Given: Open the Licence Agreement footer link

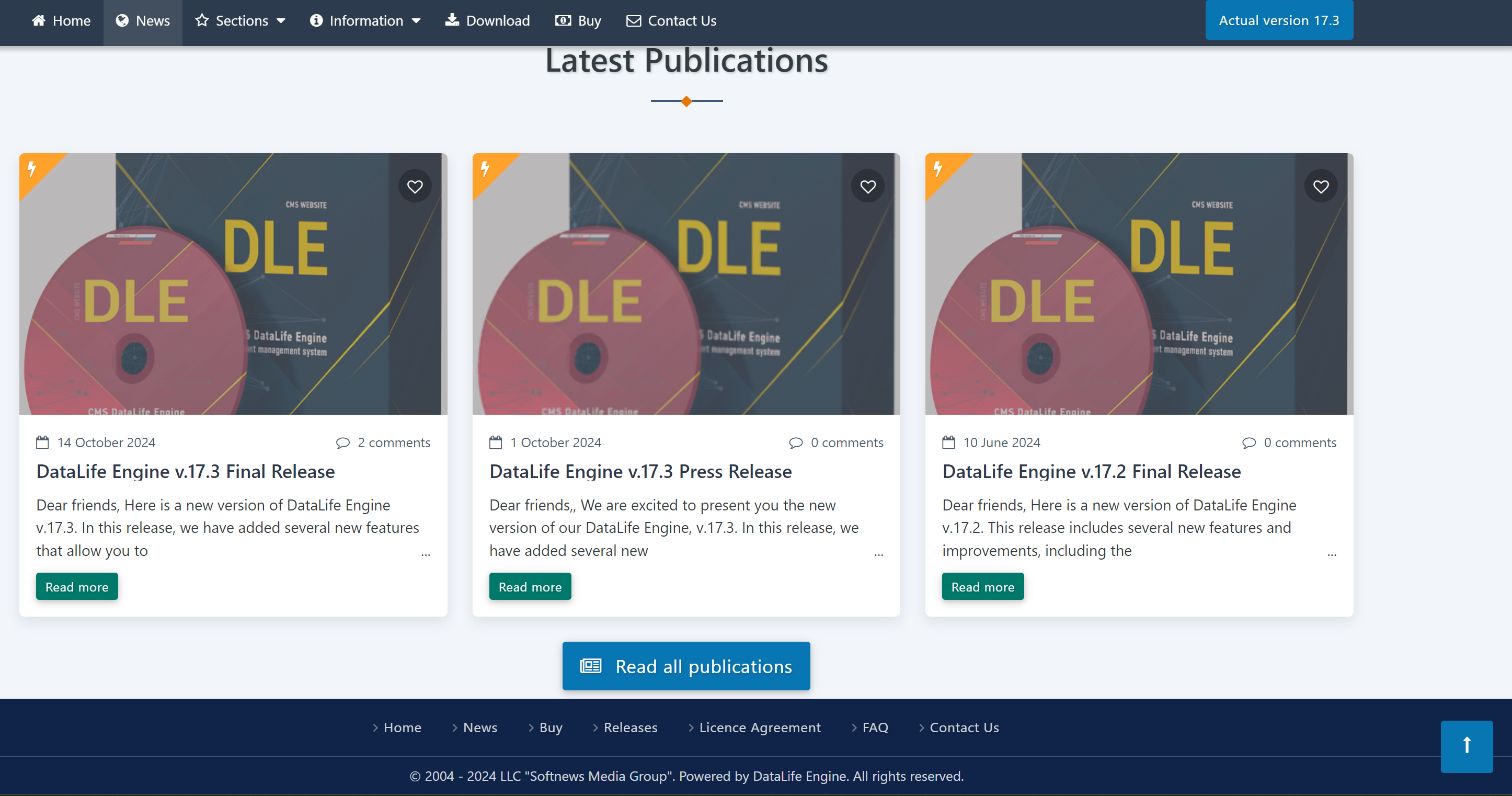Looking at the screenshot, I should [760, 727].
